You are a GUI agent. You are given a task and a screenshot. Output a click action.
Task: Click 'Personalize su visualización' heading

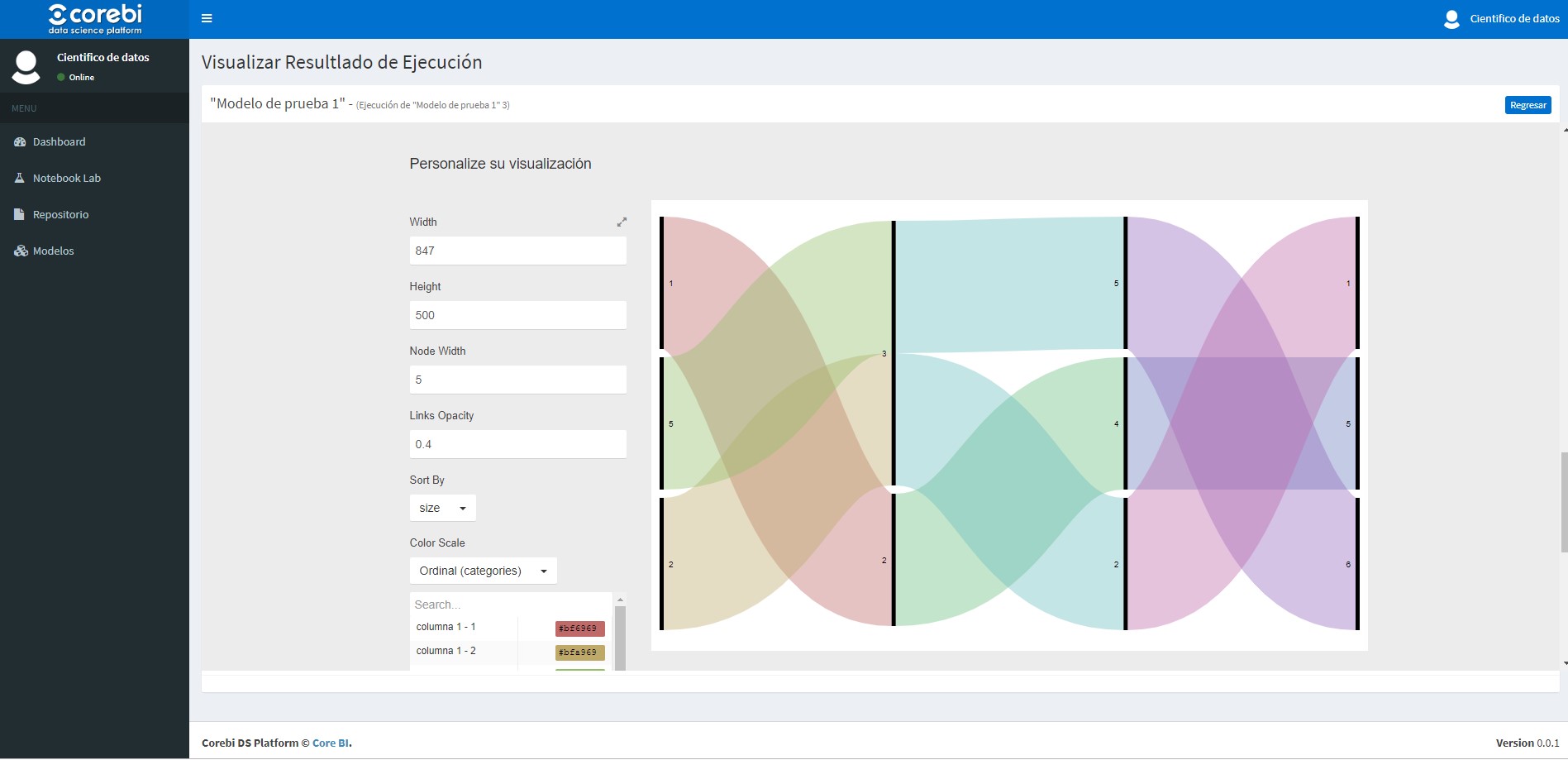point(500,164)
